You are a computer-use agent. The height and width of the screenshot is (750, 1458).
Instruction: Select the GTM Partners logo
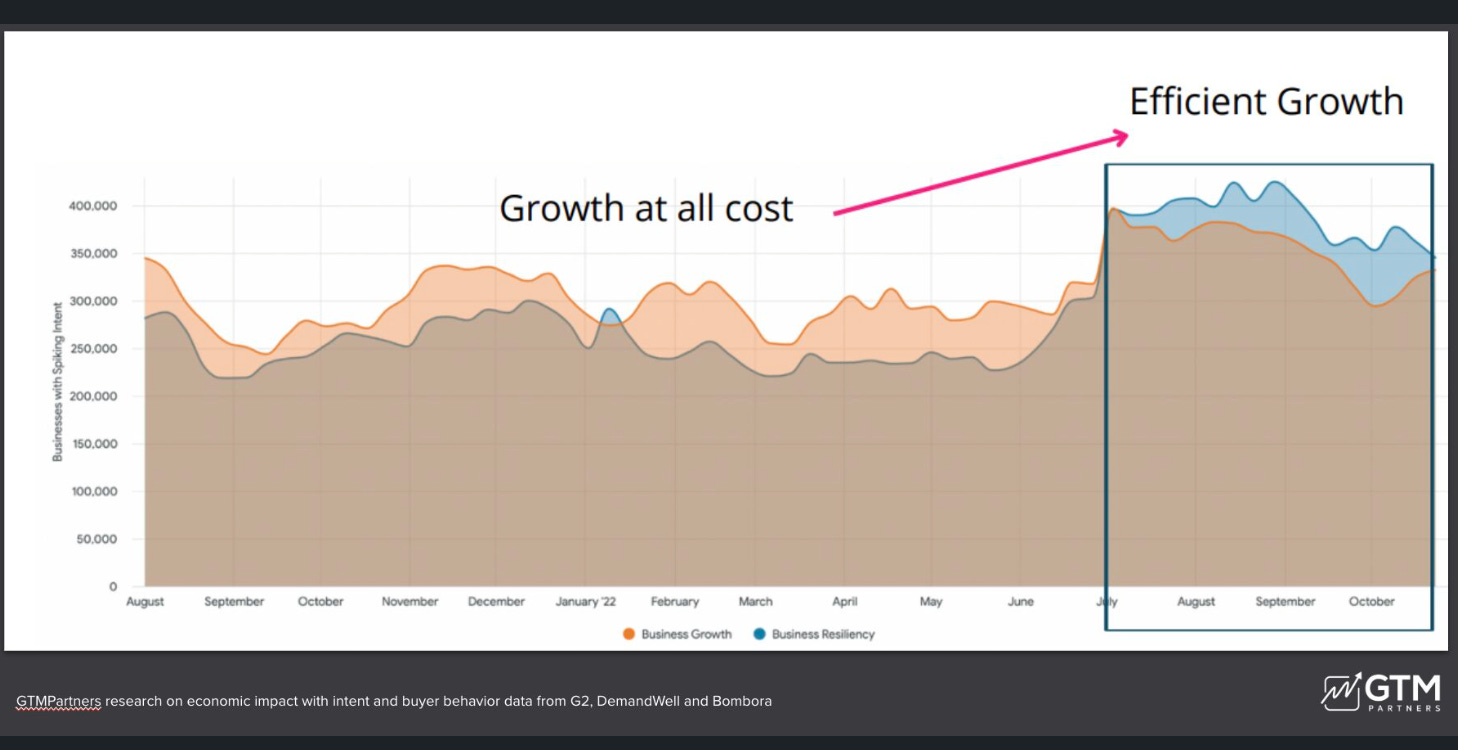pos(1380,691)
